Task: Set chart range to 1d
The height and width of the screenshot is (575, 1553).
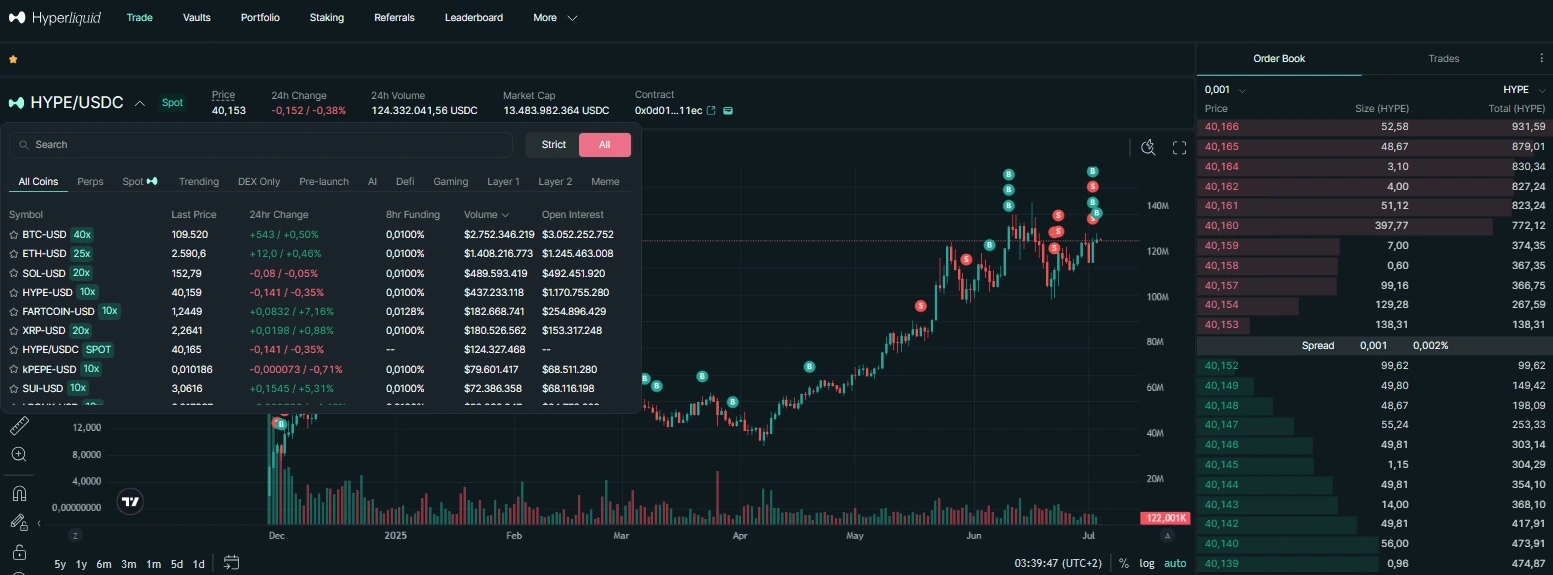Action: pos(198,564)
